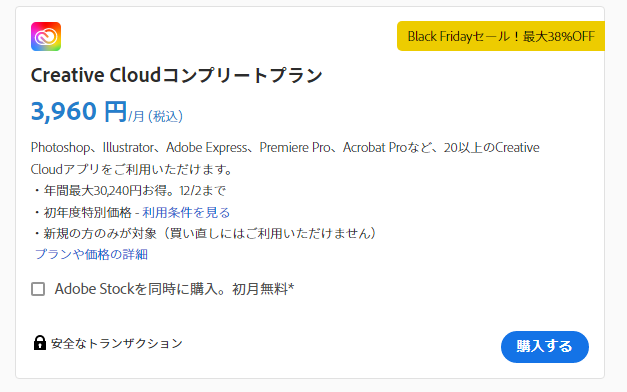Click the Black Fridayセール yellow badge
Screen dimensions: 627x392
point(501,36)
